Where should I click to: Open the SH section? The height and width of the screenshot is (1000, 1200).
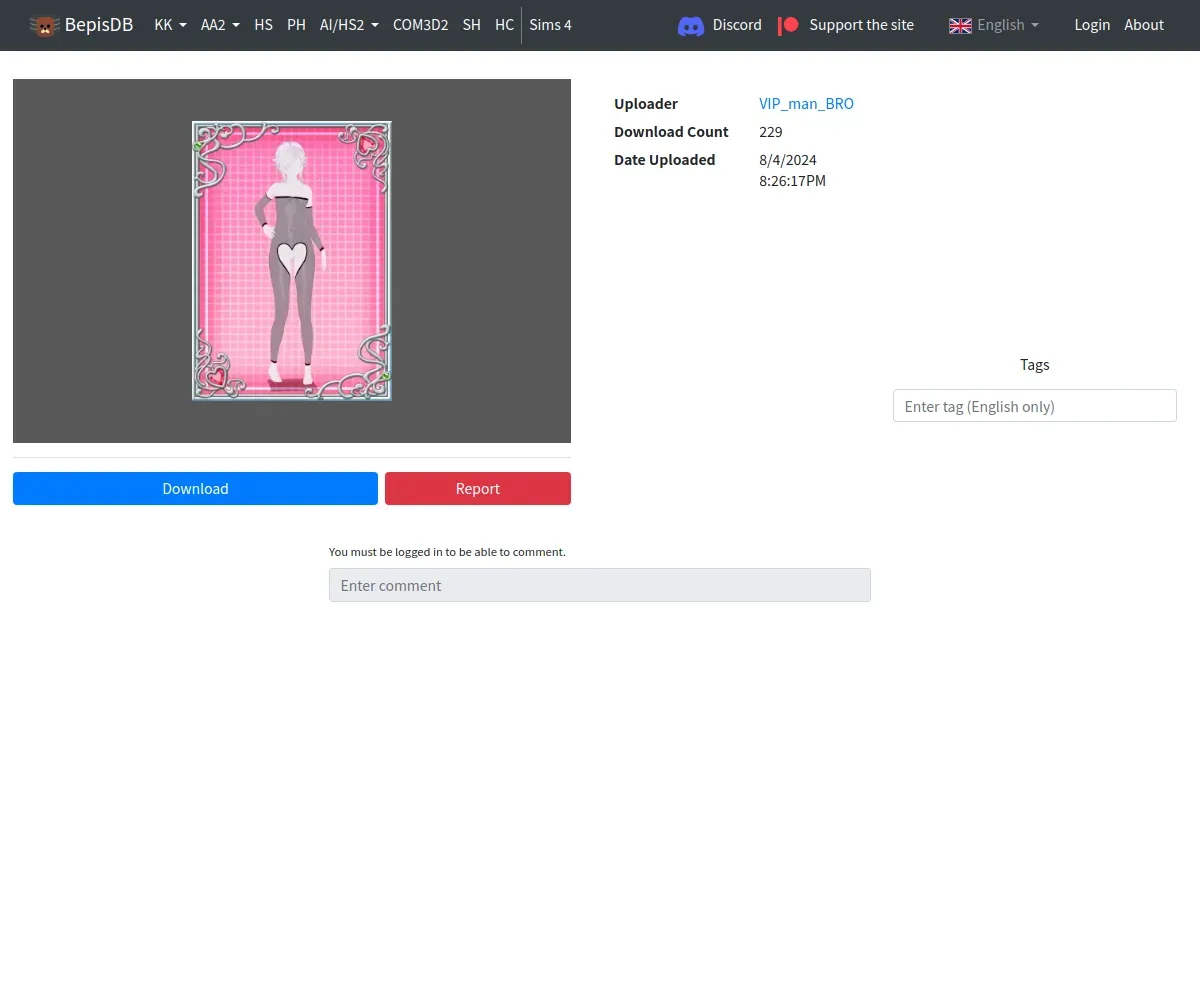point(471,25)
